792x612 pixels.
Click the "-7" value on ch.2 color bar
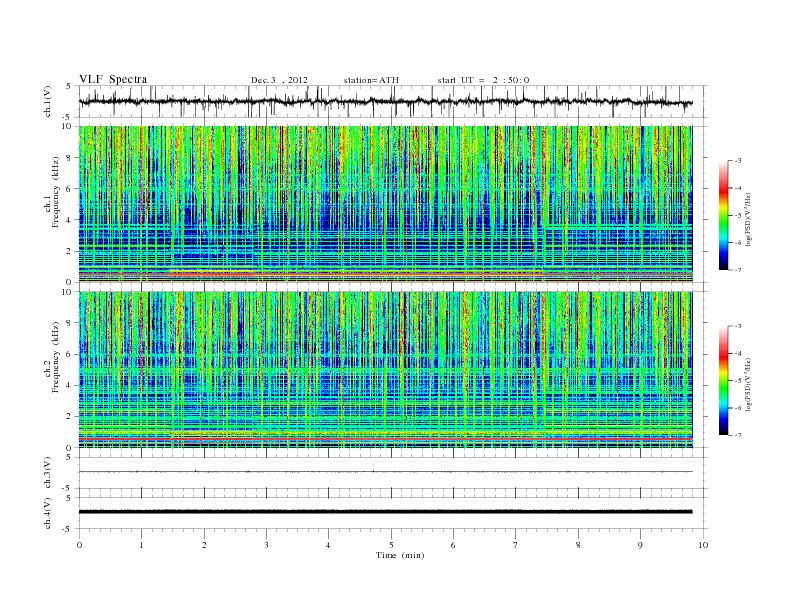[738, 435]
